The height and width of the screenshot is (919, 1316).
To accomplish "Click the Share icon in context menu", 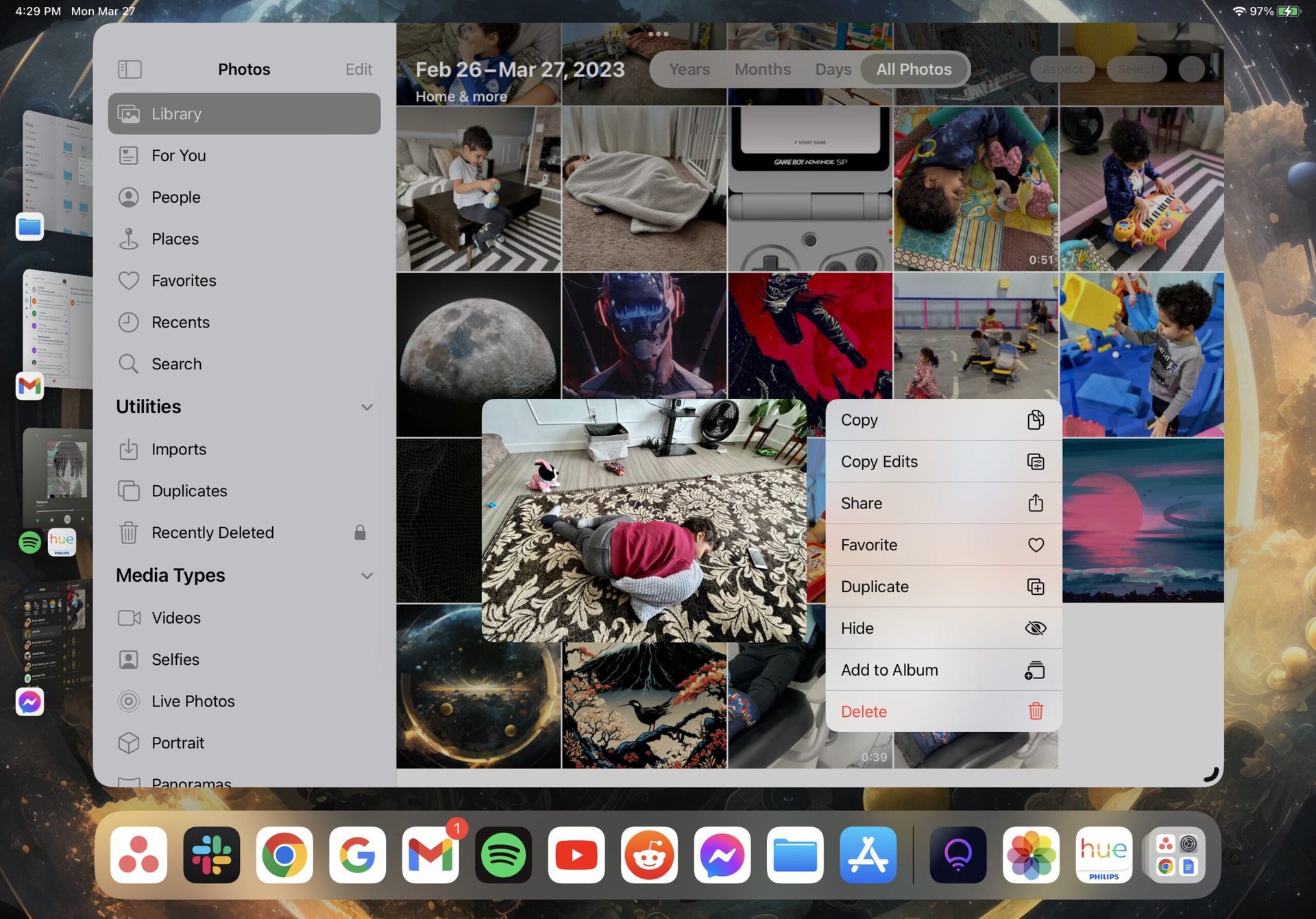I will click(1036, 503).
